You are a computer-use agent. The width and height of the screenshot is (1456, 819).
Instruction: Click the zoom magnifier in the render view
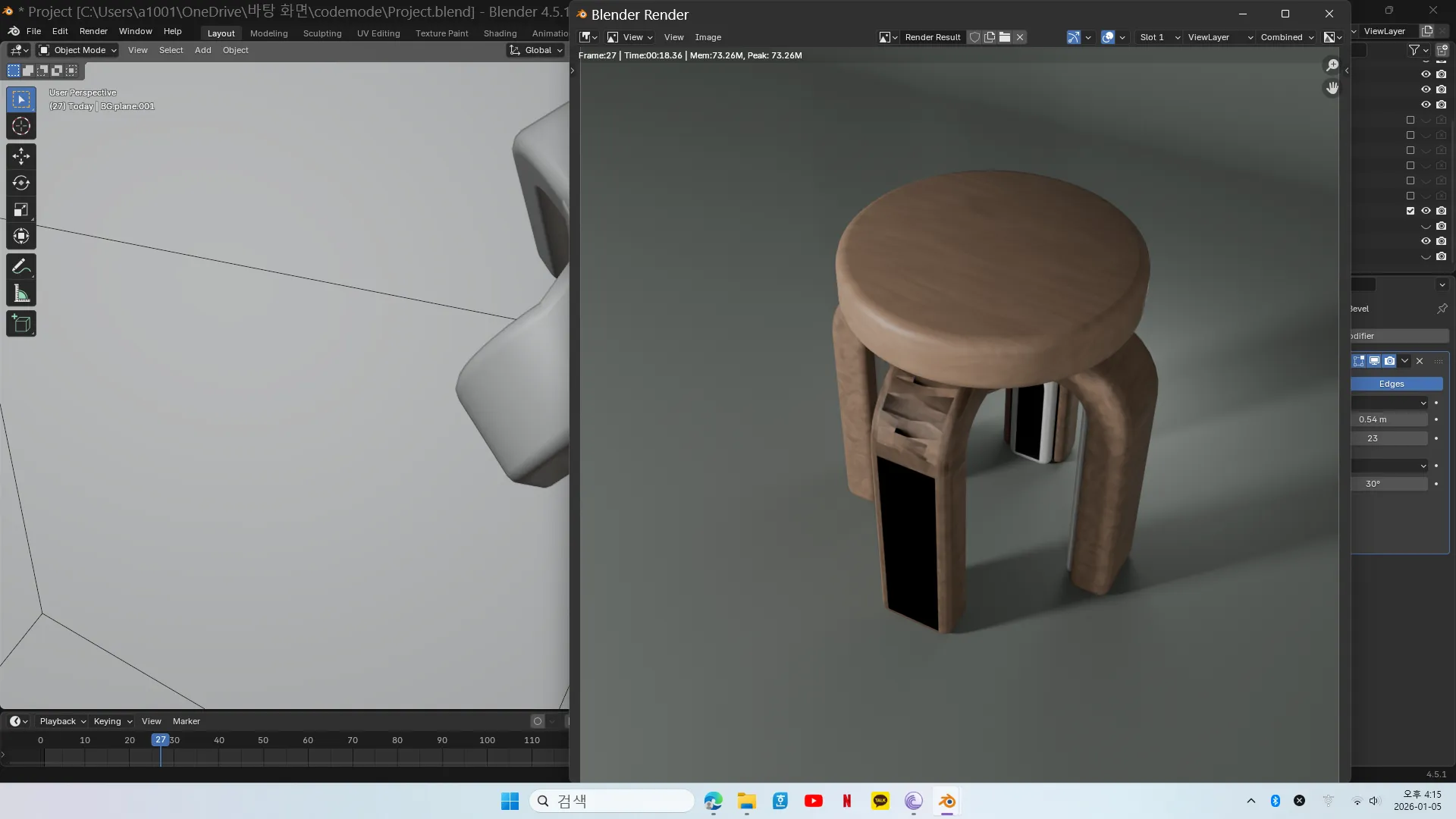[1332, 65]
